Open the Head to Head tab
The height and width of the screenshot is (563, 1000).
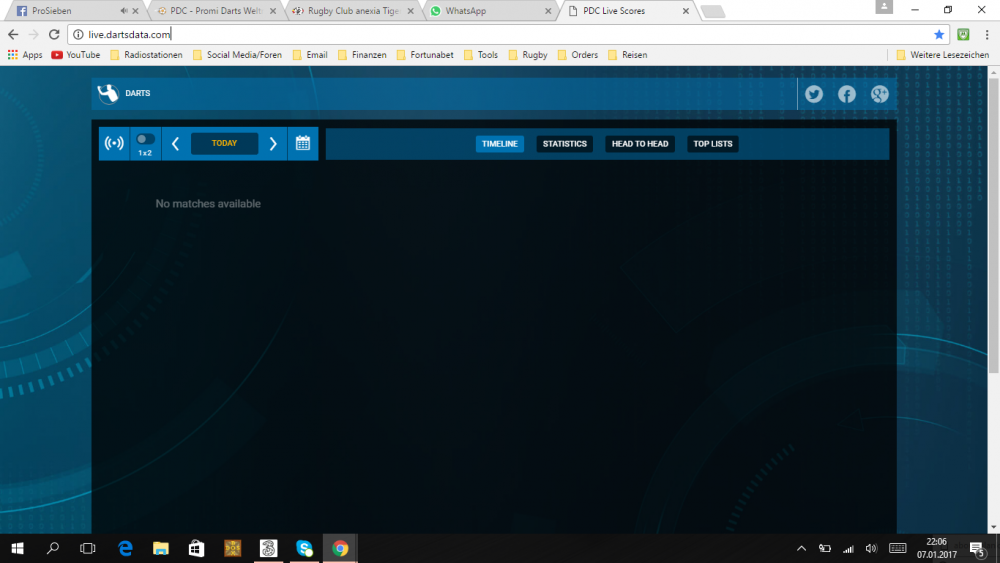pyautogui.click(x=640, y=144)
